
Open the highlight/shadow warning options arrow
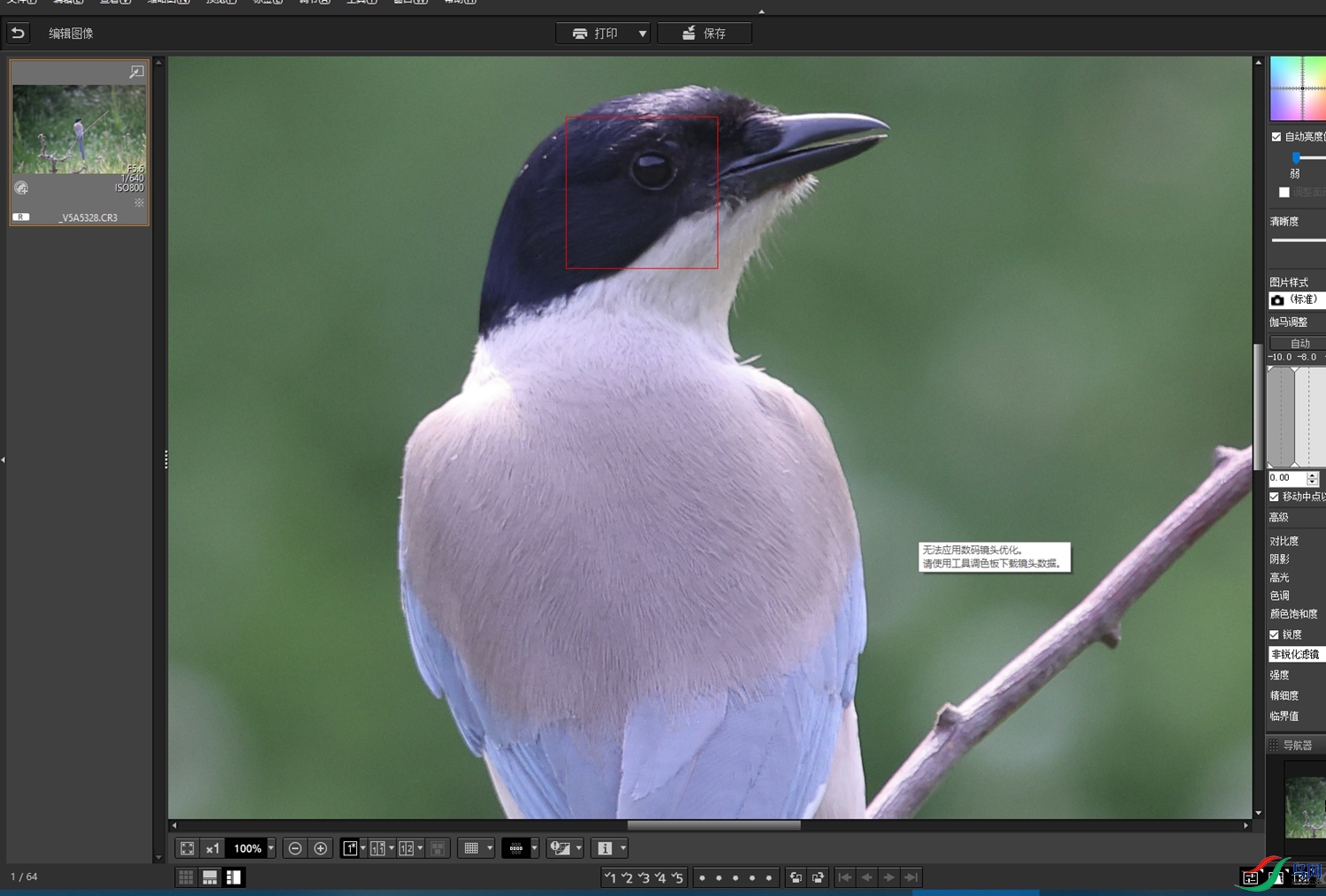579,848
